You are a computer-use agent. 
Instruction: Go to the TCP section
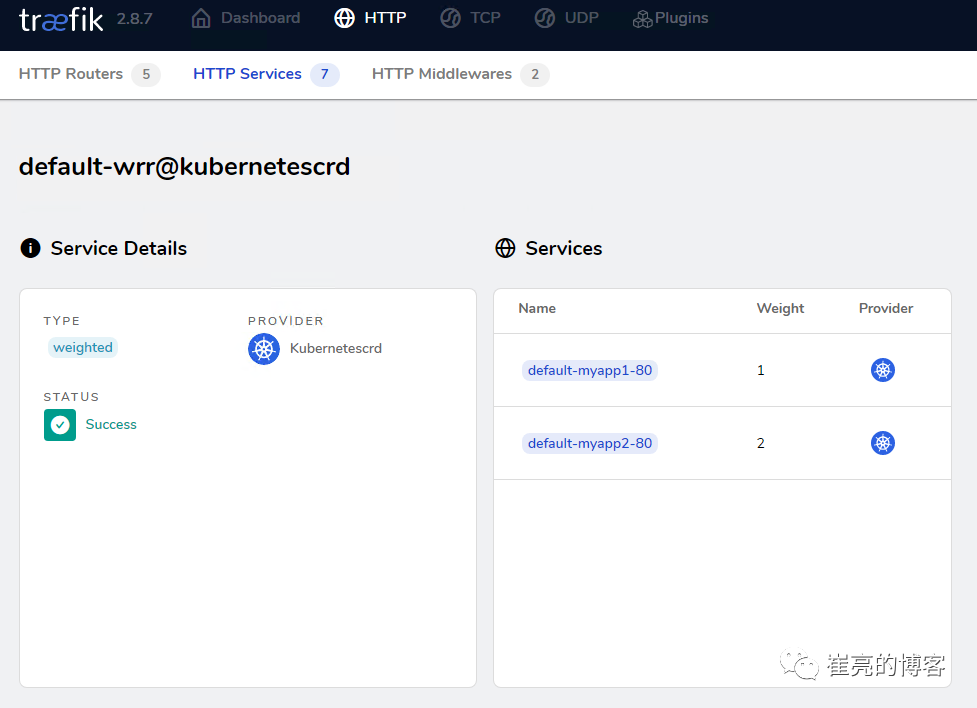click(470, 18)
